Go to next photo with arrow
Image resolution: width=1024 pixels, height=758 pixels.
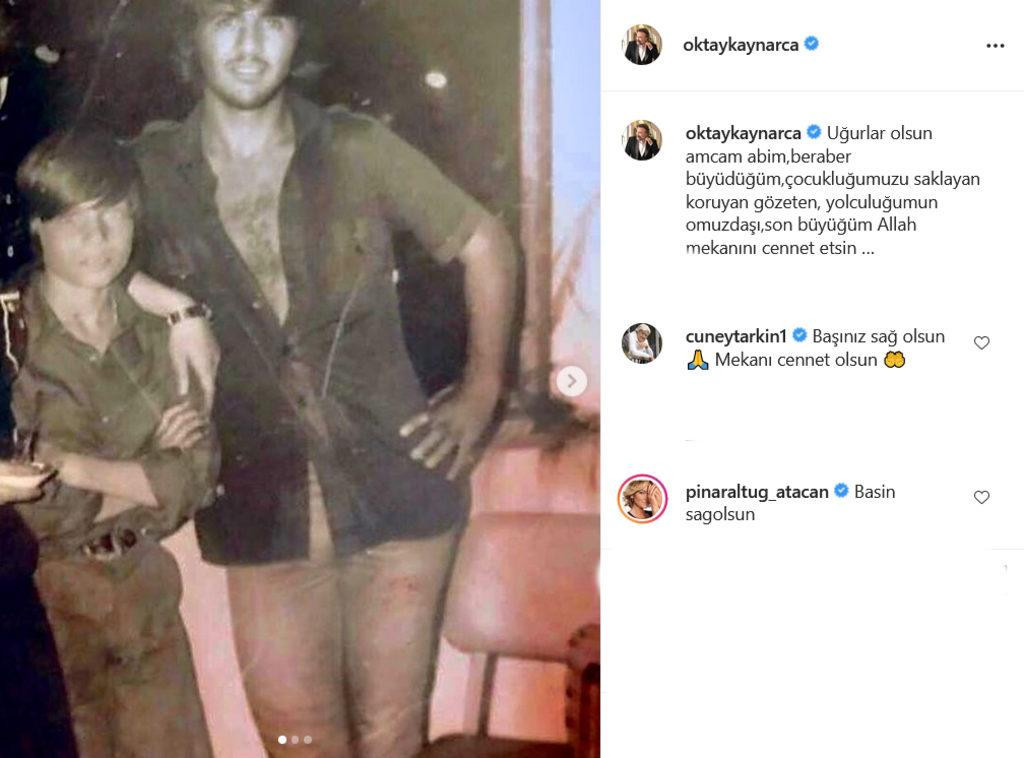click(571, 381)
